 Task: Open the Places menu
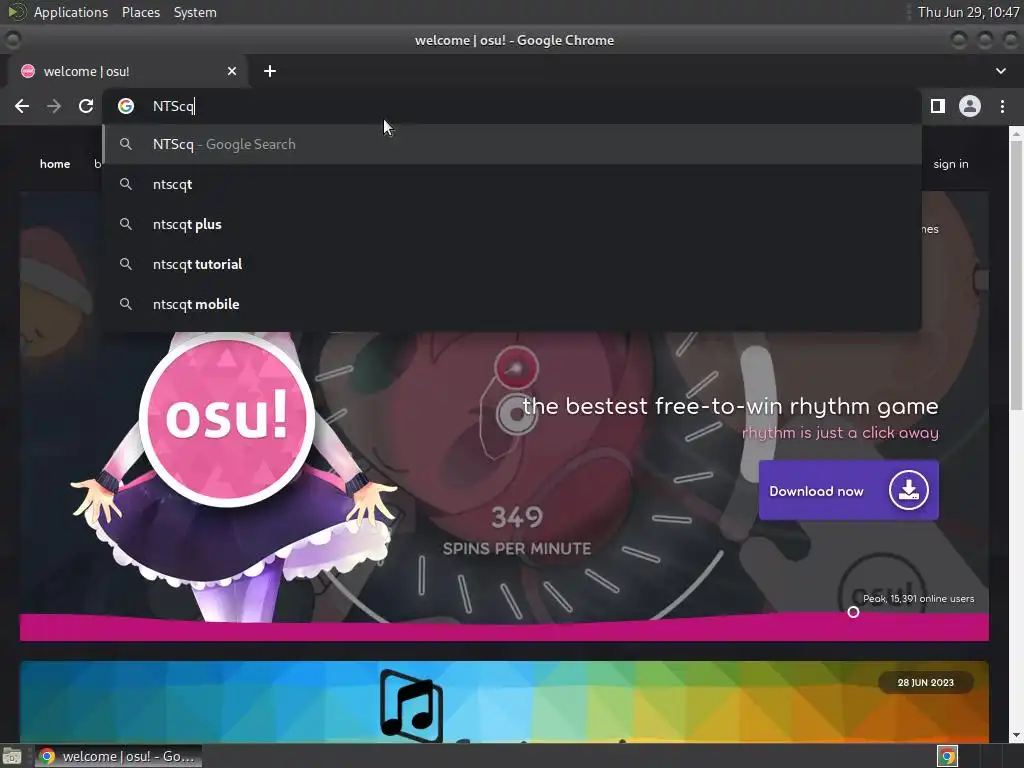(140, 12)
